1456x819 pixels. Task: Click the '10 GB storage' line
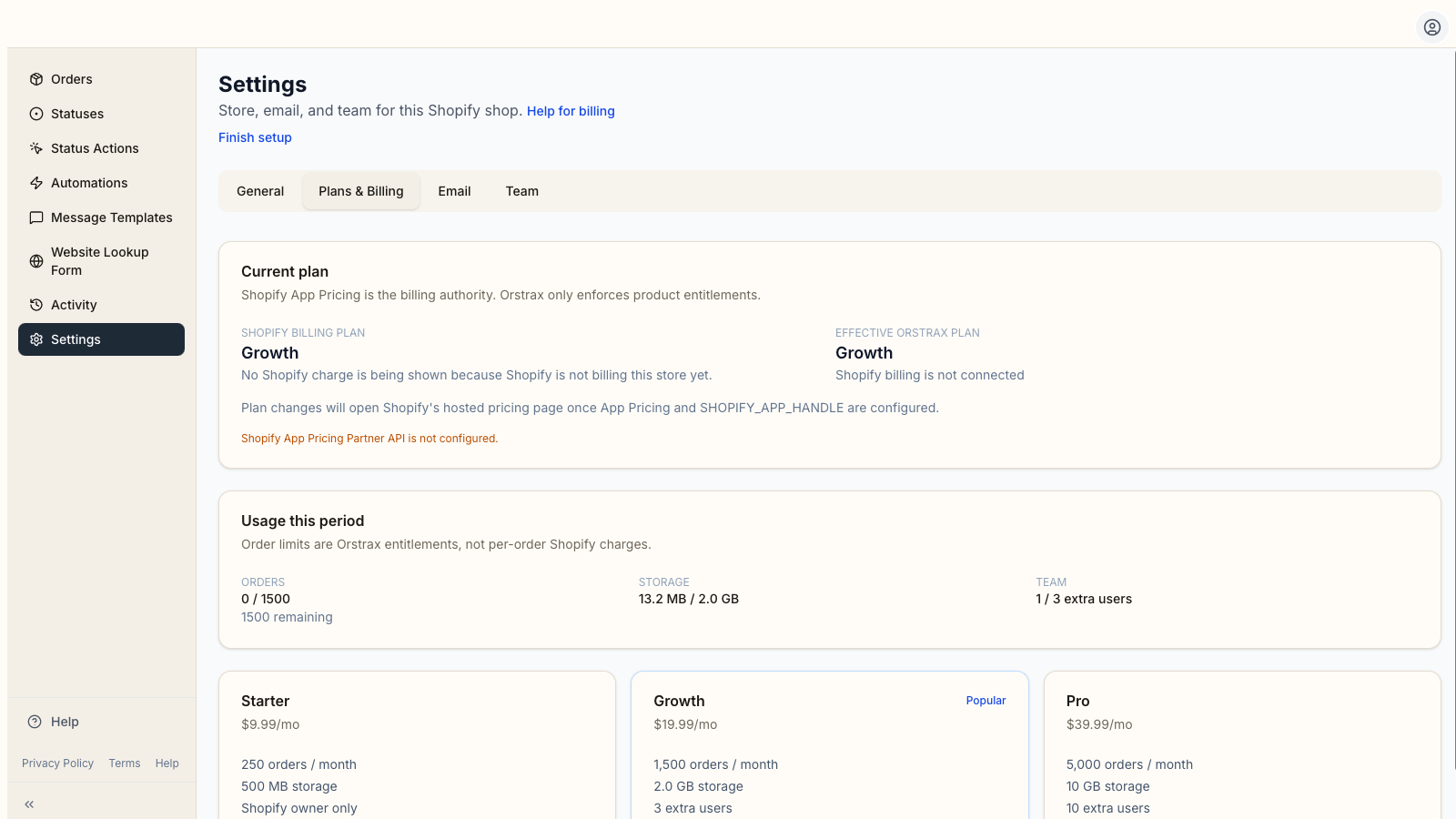pyautogui.click(x=1107, y=786)
